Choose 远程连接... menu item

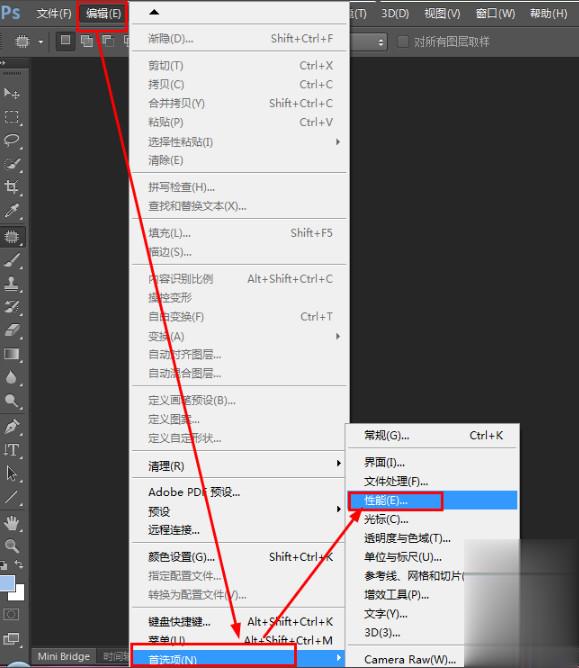pos(238,530)
